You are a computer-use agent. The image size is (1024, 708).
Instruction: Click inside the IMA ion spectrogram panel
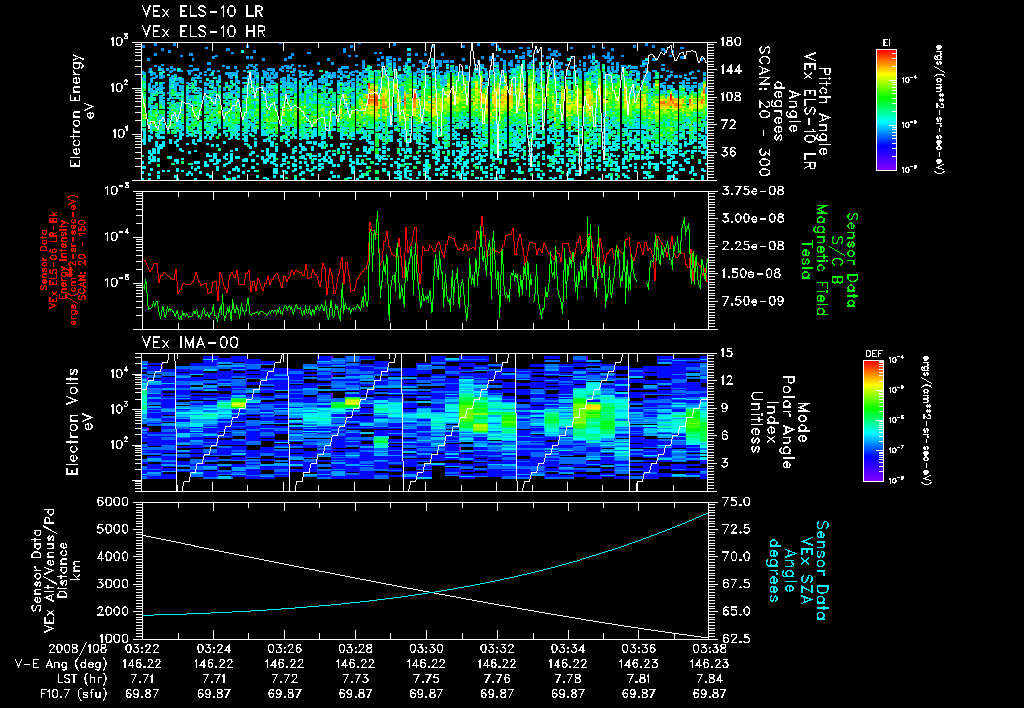click(x=424, y=422)
